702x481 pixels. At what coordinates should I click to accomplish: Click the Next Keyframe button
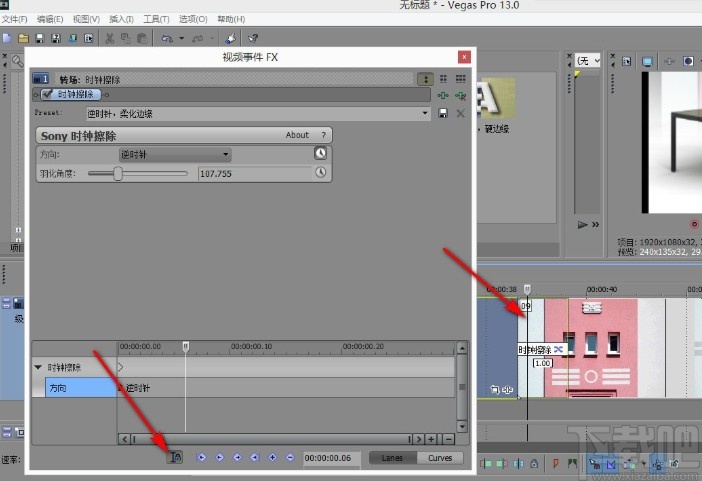coord(237,457)
